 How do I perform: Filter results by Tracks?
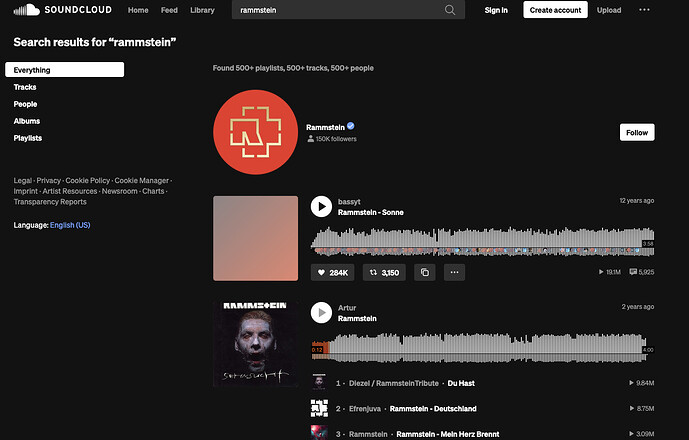point(25,87)
